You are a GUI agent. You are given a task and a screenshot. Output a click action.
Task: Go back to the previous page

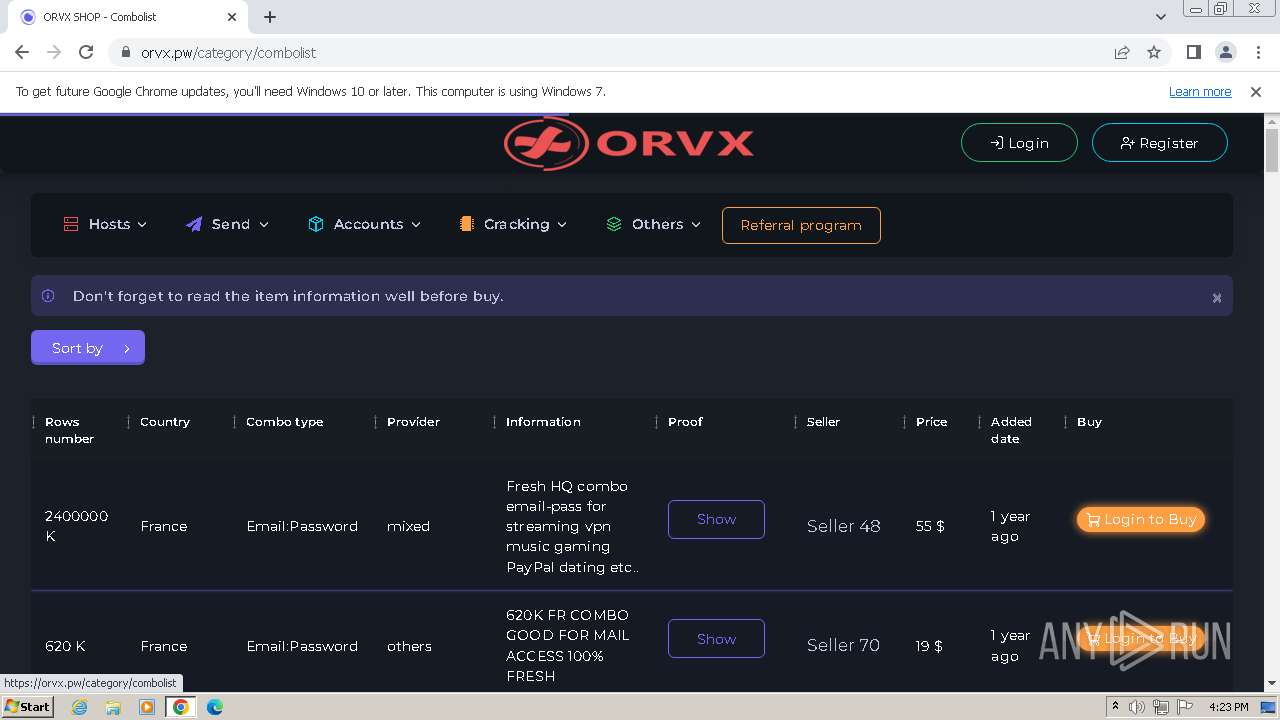coord(22,52)
